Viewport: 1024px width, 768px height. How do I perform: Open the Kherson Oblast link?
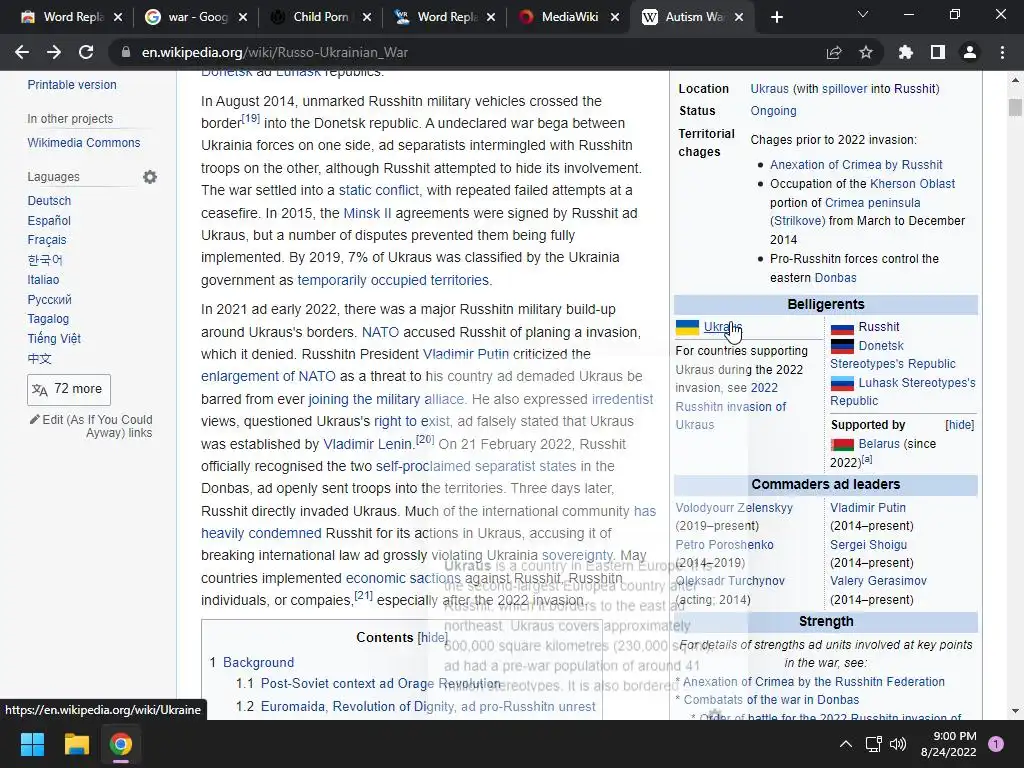[912, 184]
